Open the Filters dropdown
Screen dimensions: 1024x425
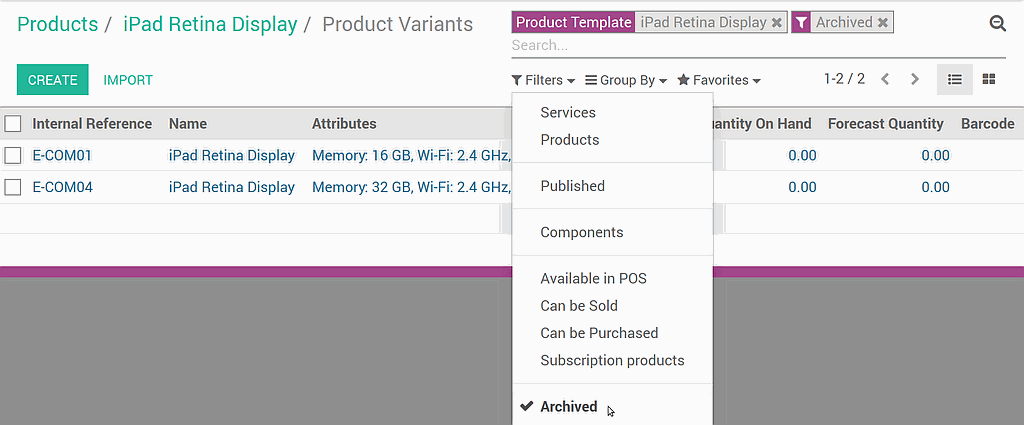point(543,80)
